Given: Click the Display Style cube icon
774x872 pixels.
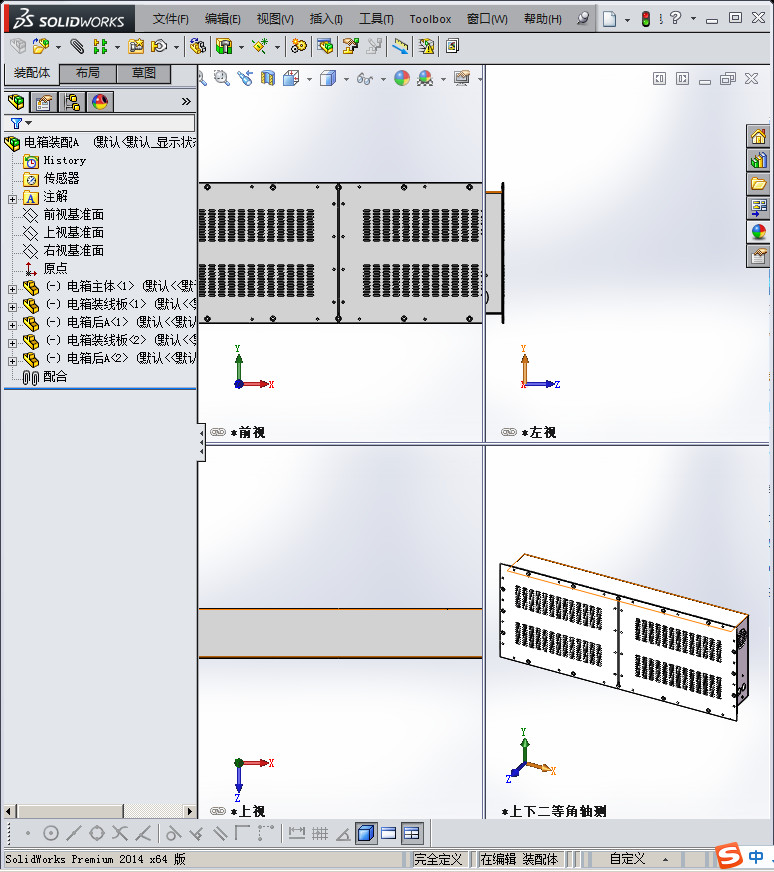Looking at the screenshot, I should (x=328, y=78).
